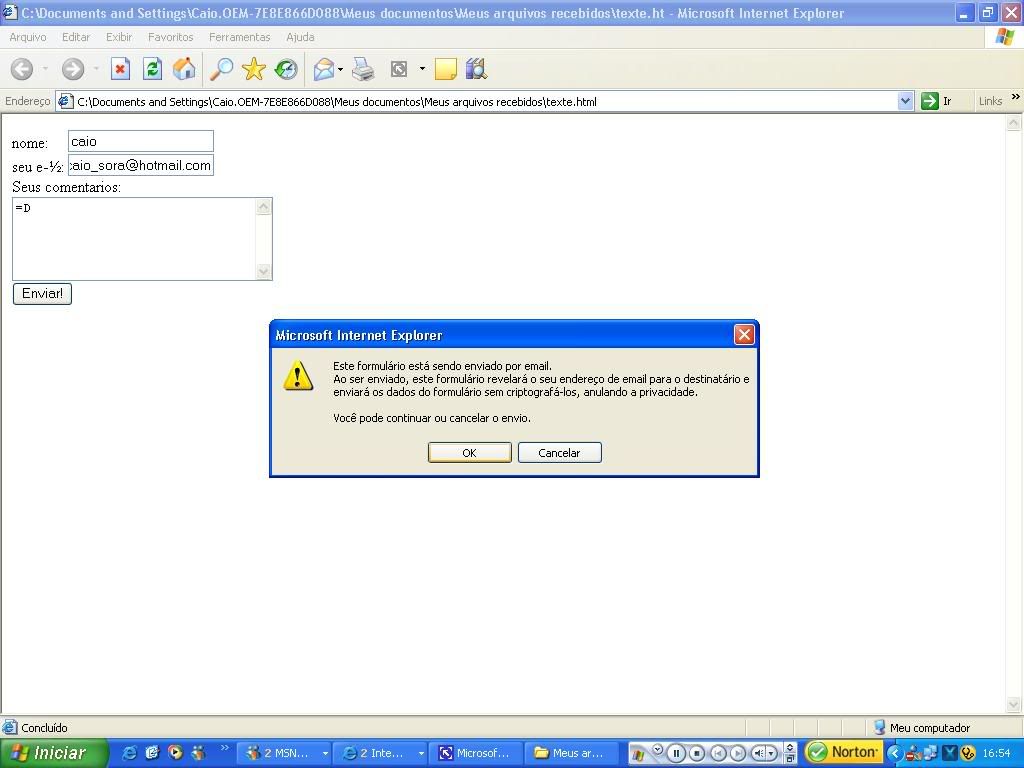The width and height of the screenshot is (1024, 768).
Task: Open the Back history dropdown arrow
Action: click(45, 69)
